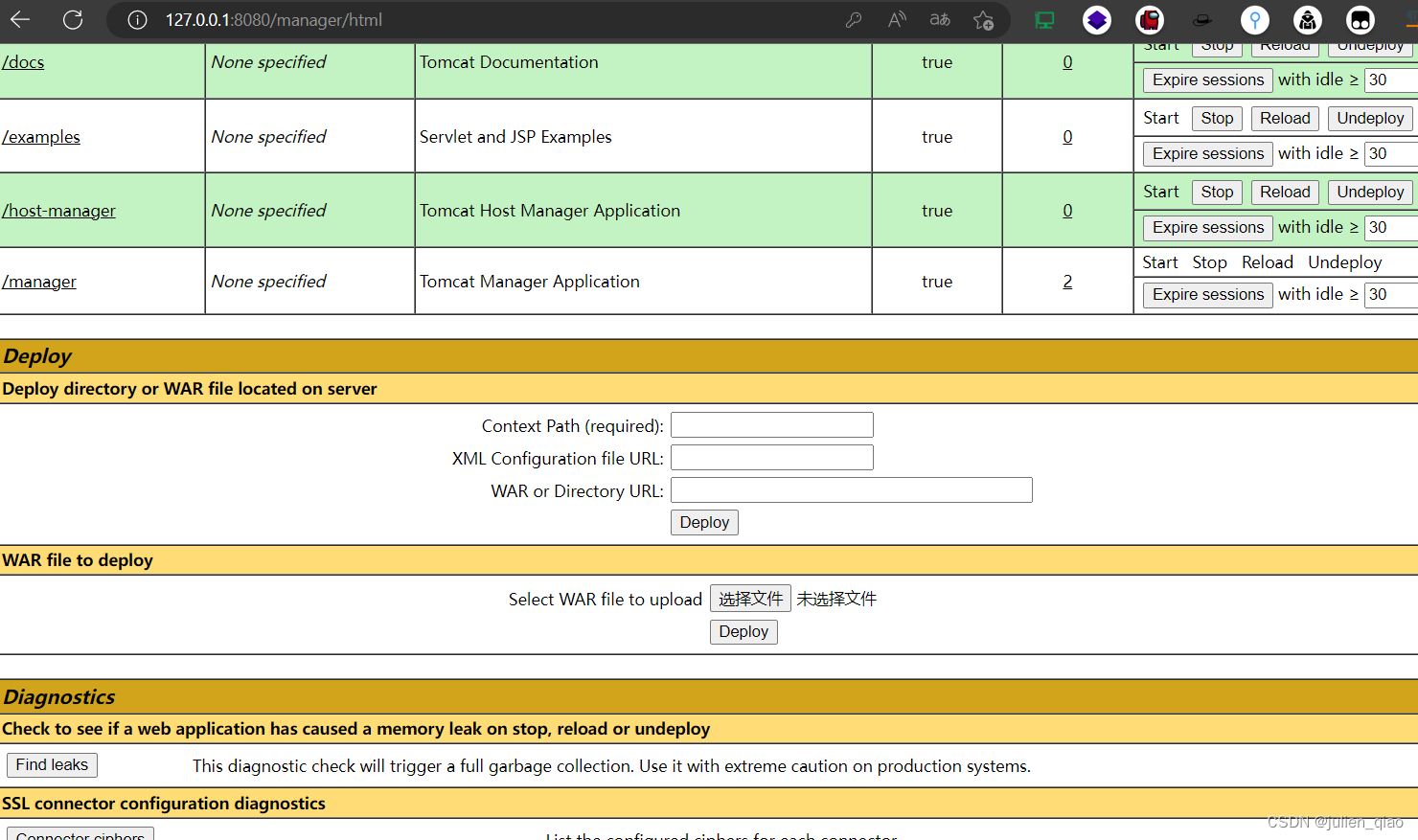Image resolution: width=1418 pixels, height=840 pixels.
Task: Activate the read aloud icon
Action: point(897,20)
